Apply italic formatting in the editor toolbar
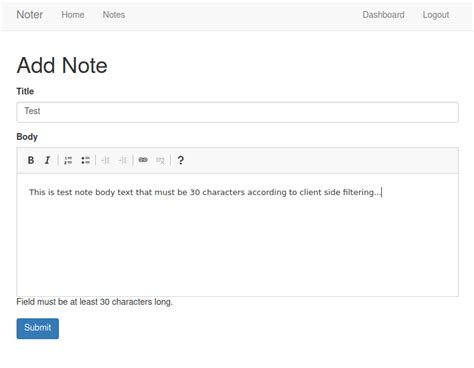The image size is (474, 368). pyautogui.click(x=47, y=160)
